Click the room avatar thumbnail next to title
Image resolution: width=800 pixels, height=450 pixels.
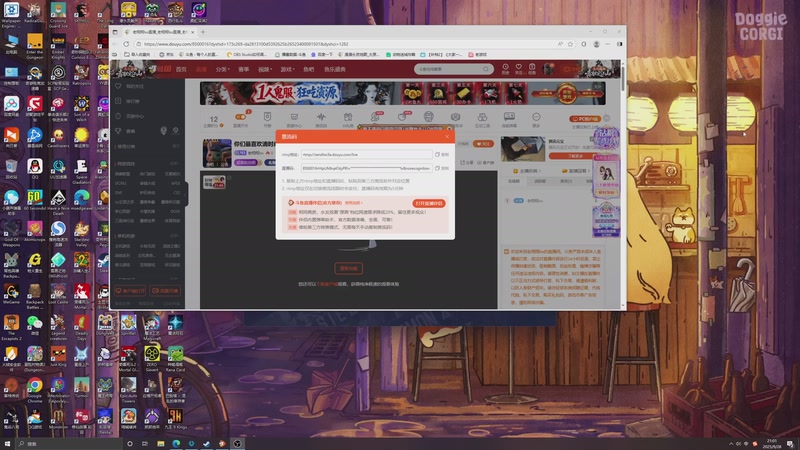point(217,153)
